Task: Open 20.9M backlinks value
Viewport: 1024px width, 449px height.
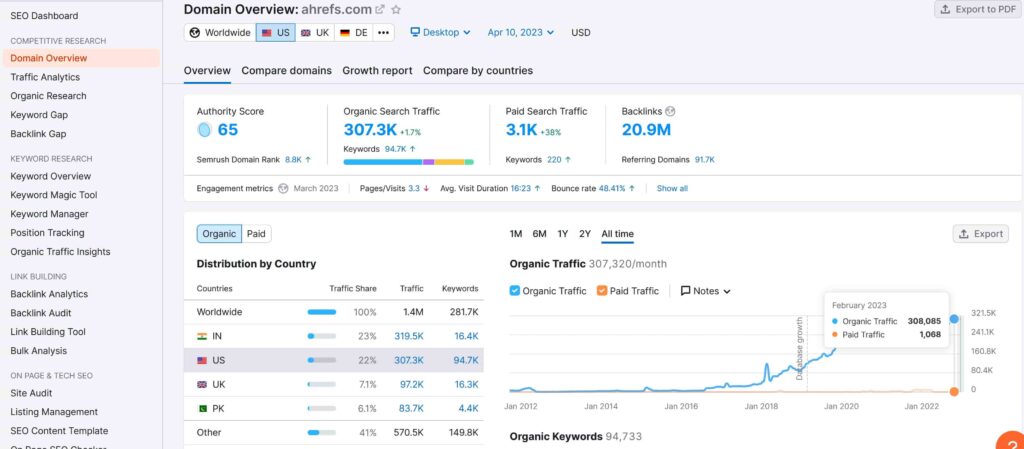Action: tap(646, 130)
